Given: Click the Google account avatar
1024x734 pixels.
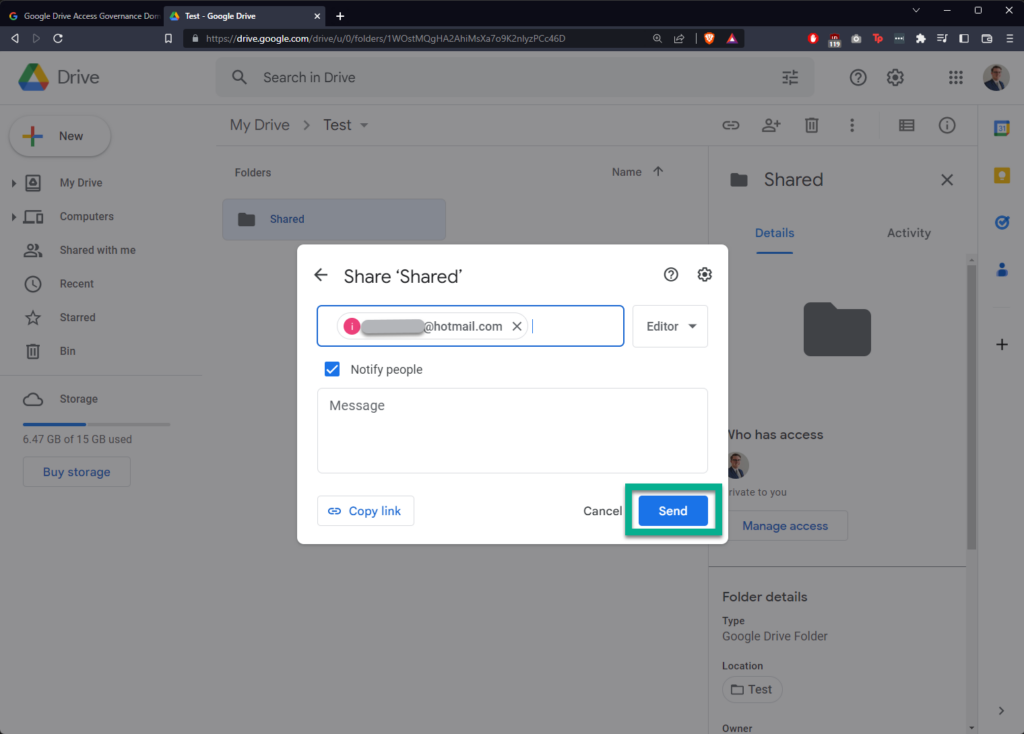Looking at the screenshot, I should click(996, 77).
